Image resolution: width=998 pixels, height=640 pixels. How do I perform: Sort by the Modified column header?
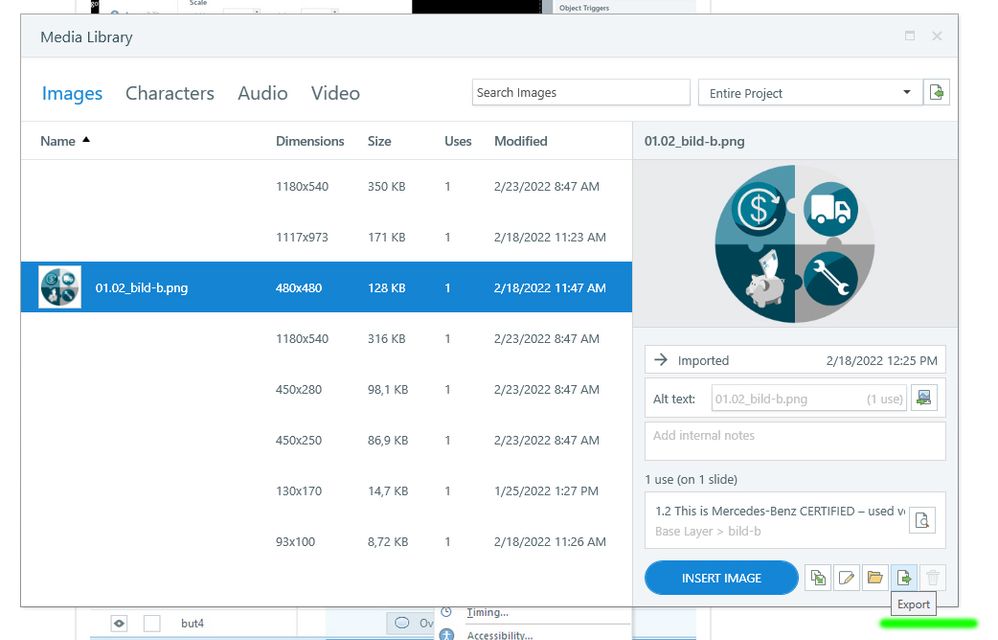click(520, 141)
